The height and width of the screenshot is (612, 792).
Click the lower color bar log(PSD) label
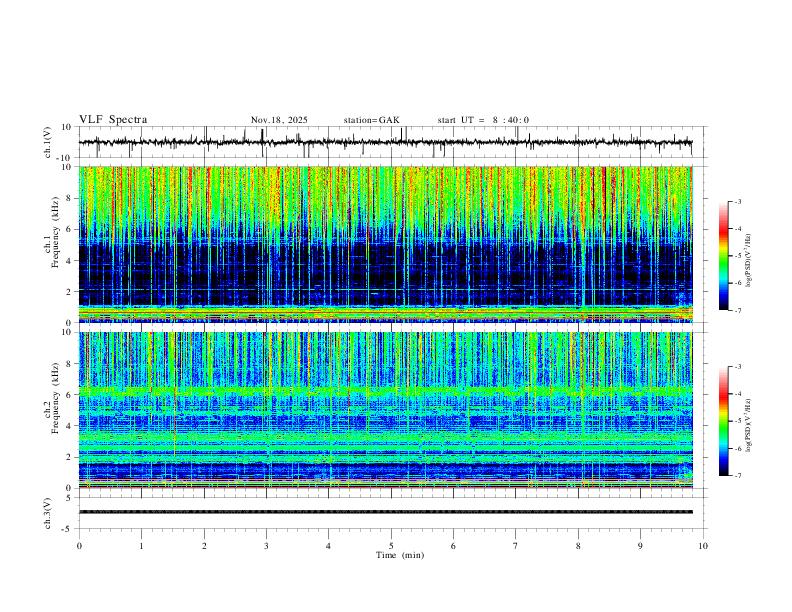749,426
